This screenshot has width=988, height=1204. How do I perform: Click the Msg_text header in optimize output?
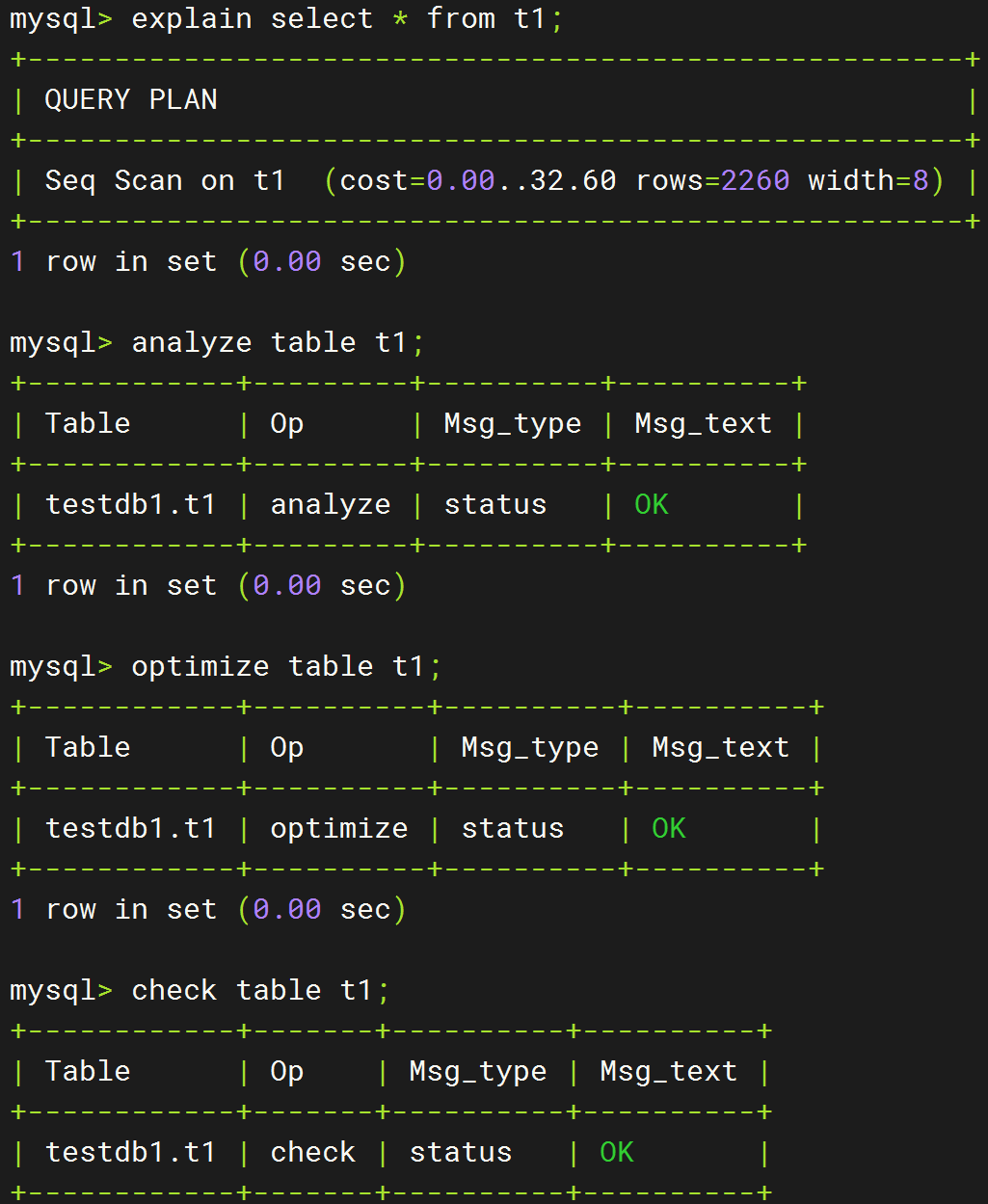pos(721,748)
